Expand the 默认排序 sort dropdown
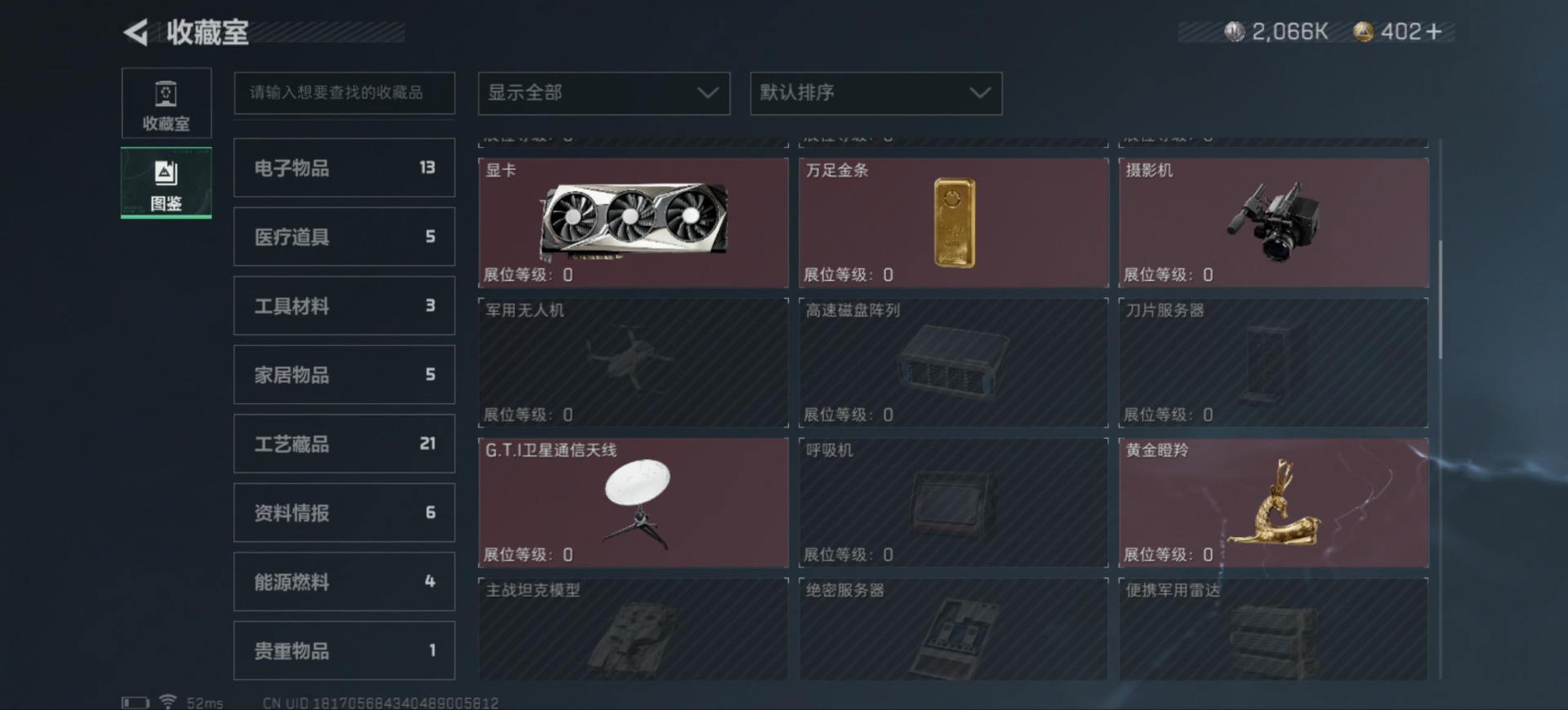Viewport: 1568px width, 710px height. click(x=875, y=93)
